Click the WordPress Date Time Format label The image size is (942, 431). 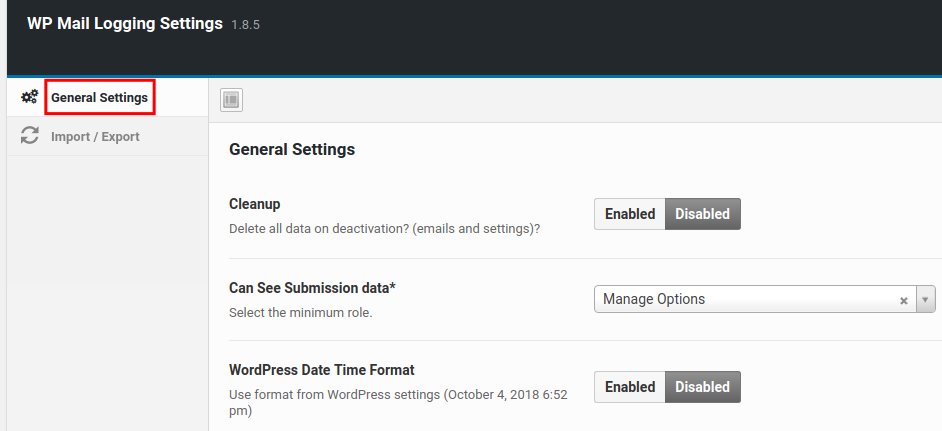coord(321,370)
